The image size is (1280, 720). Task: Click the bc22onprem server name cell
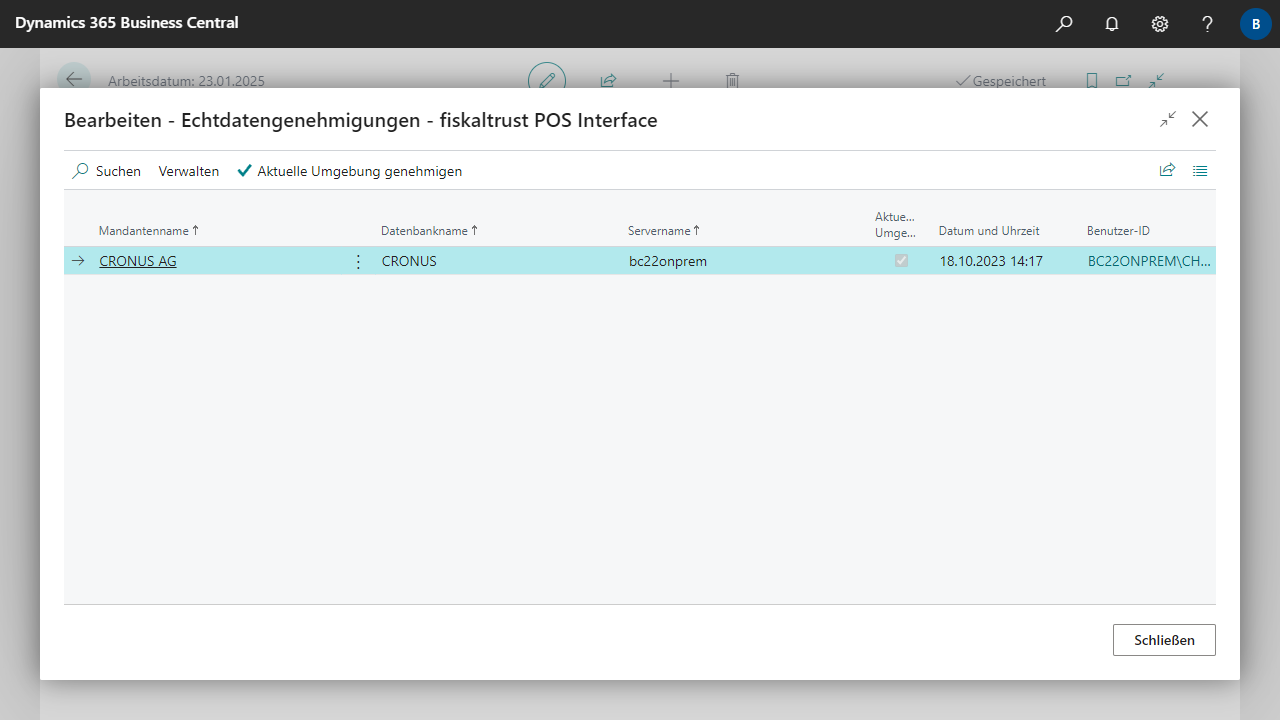(x=668, y=261)
